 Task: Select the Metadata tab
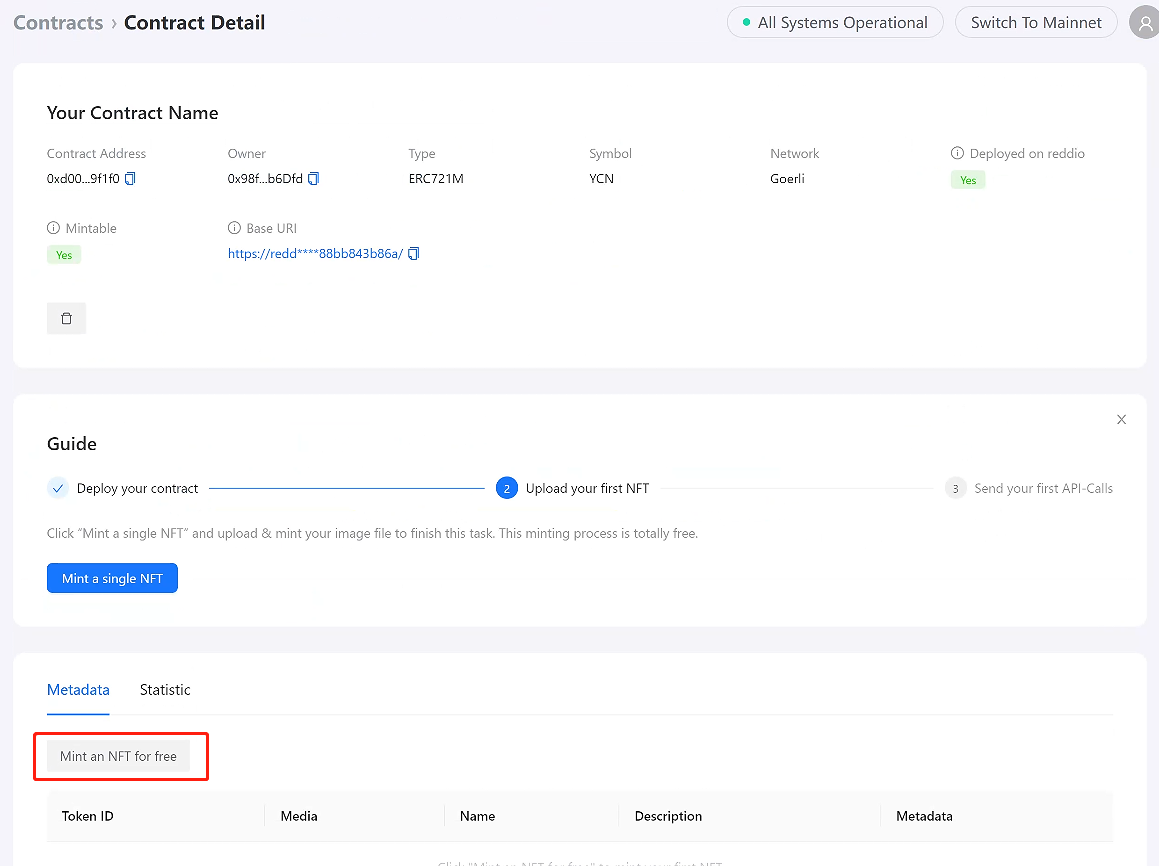[x=78, y=690]
